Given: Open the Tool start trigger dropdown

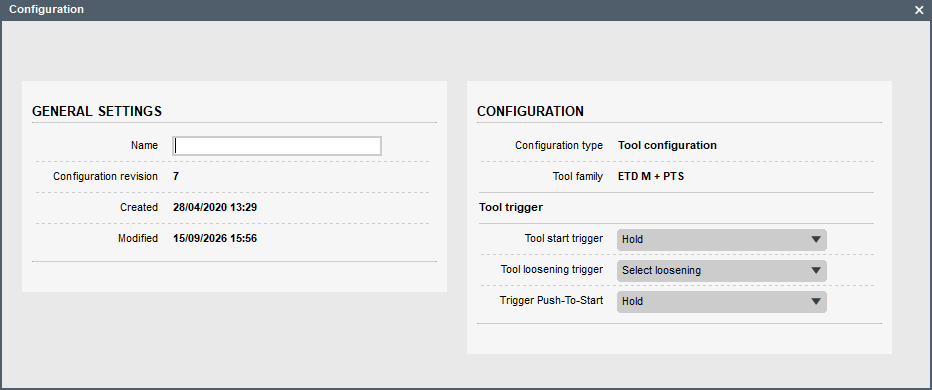Looking at the screenshot, I should click(x=722, y=240).
